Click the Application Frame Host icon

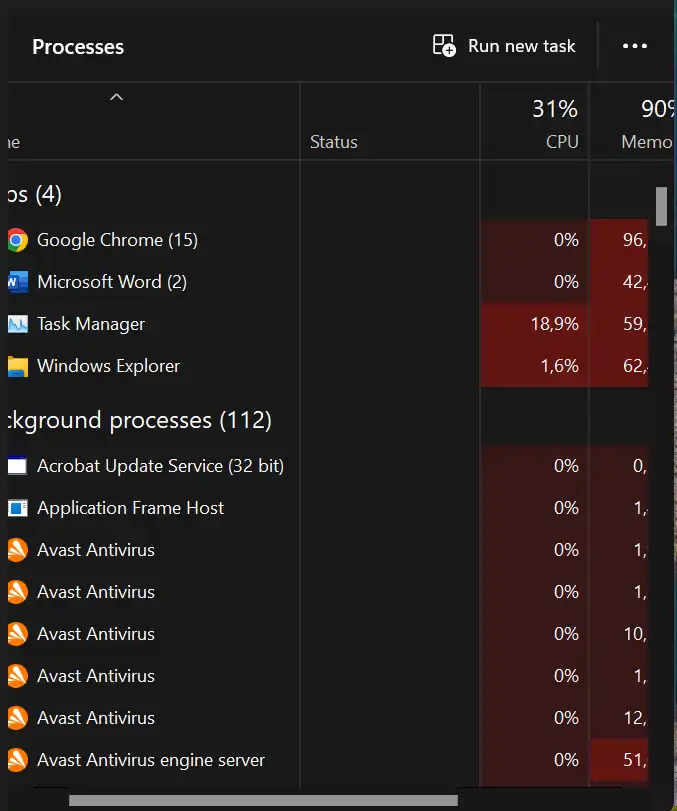coord(17,508)
